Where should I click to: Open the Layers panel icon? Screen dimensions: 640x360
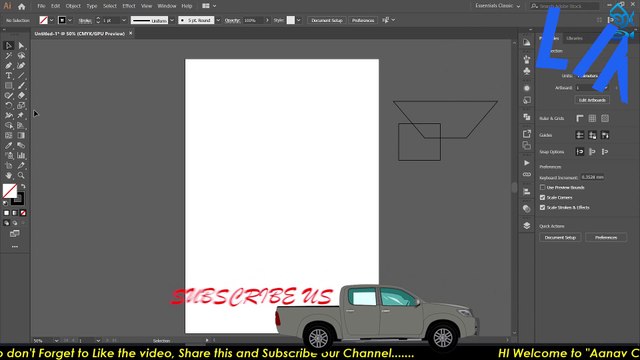point(527,226)
